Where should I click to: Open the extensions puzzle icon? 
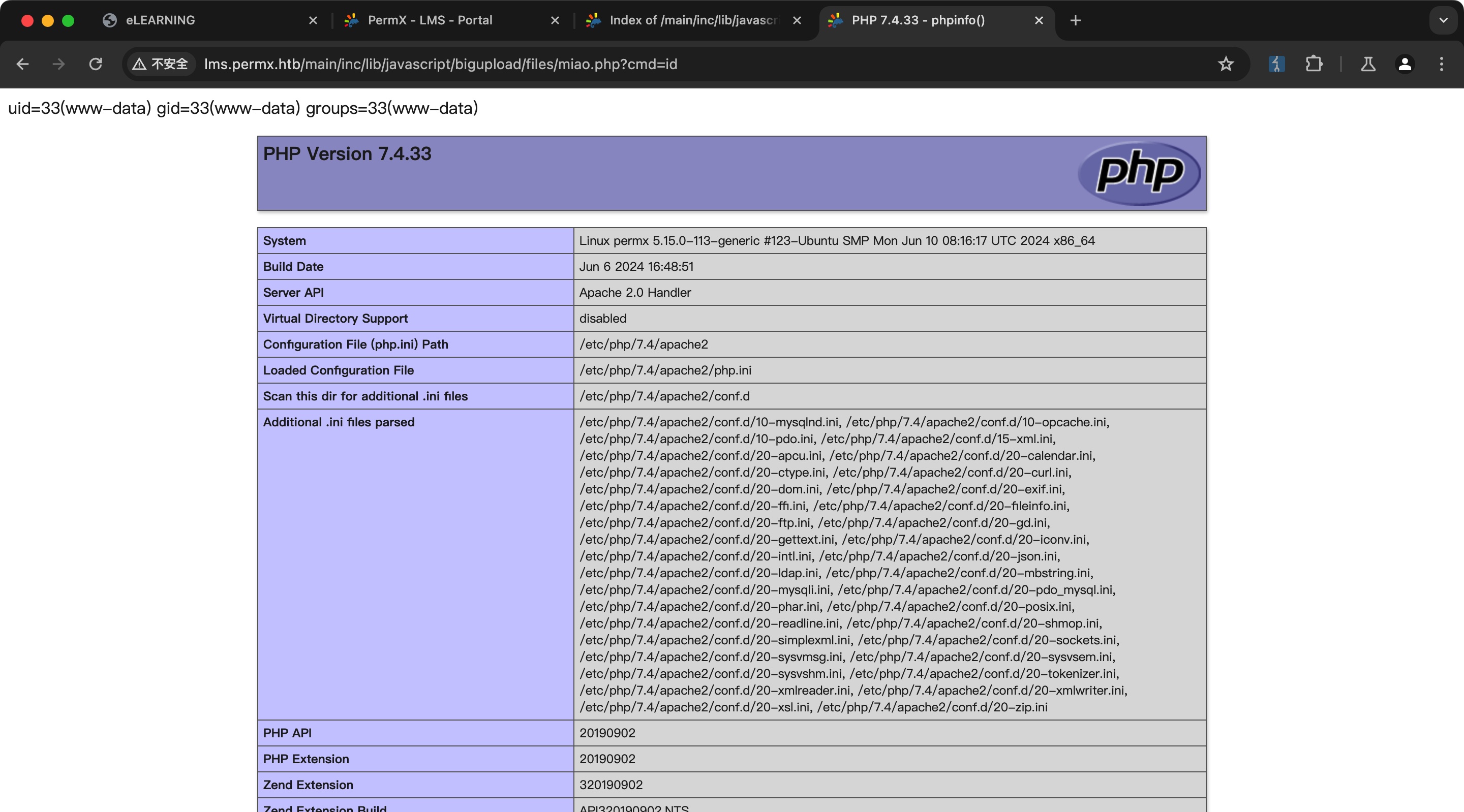[1314, 64]
